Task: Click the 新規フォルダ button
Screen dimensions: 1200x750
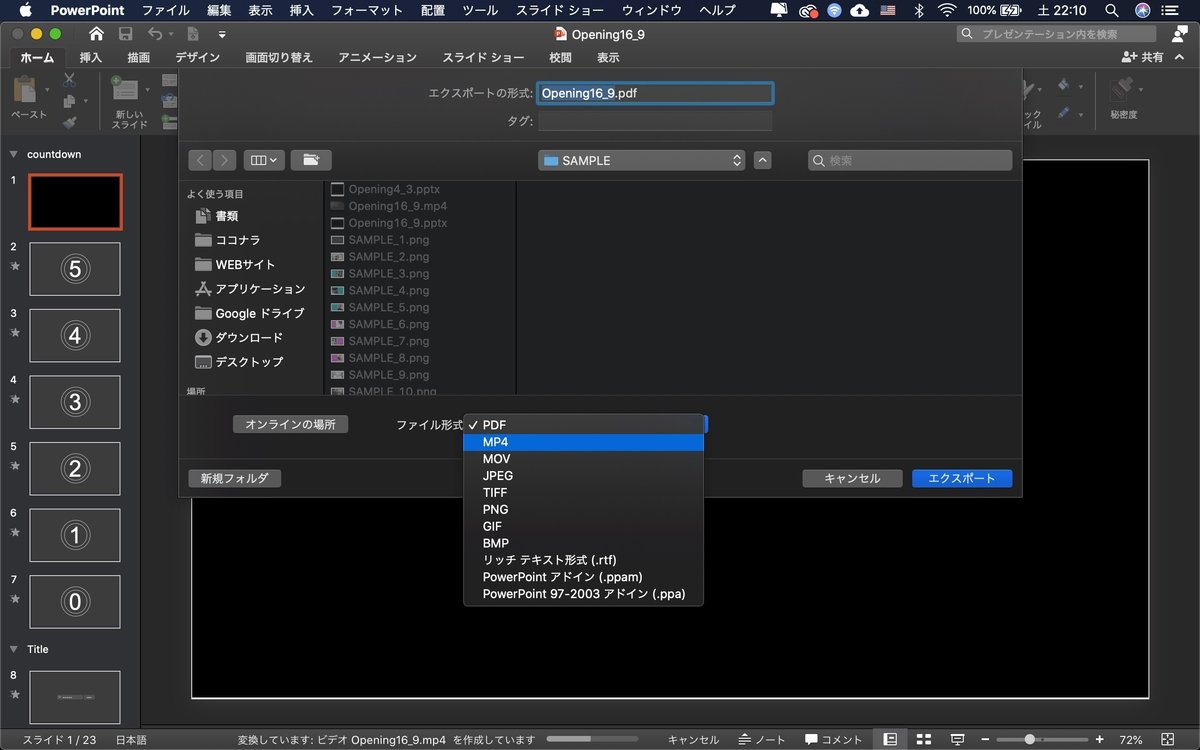Action: pyautogui.click(x=234, y=478)
